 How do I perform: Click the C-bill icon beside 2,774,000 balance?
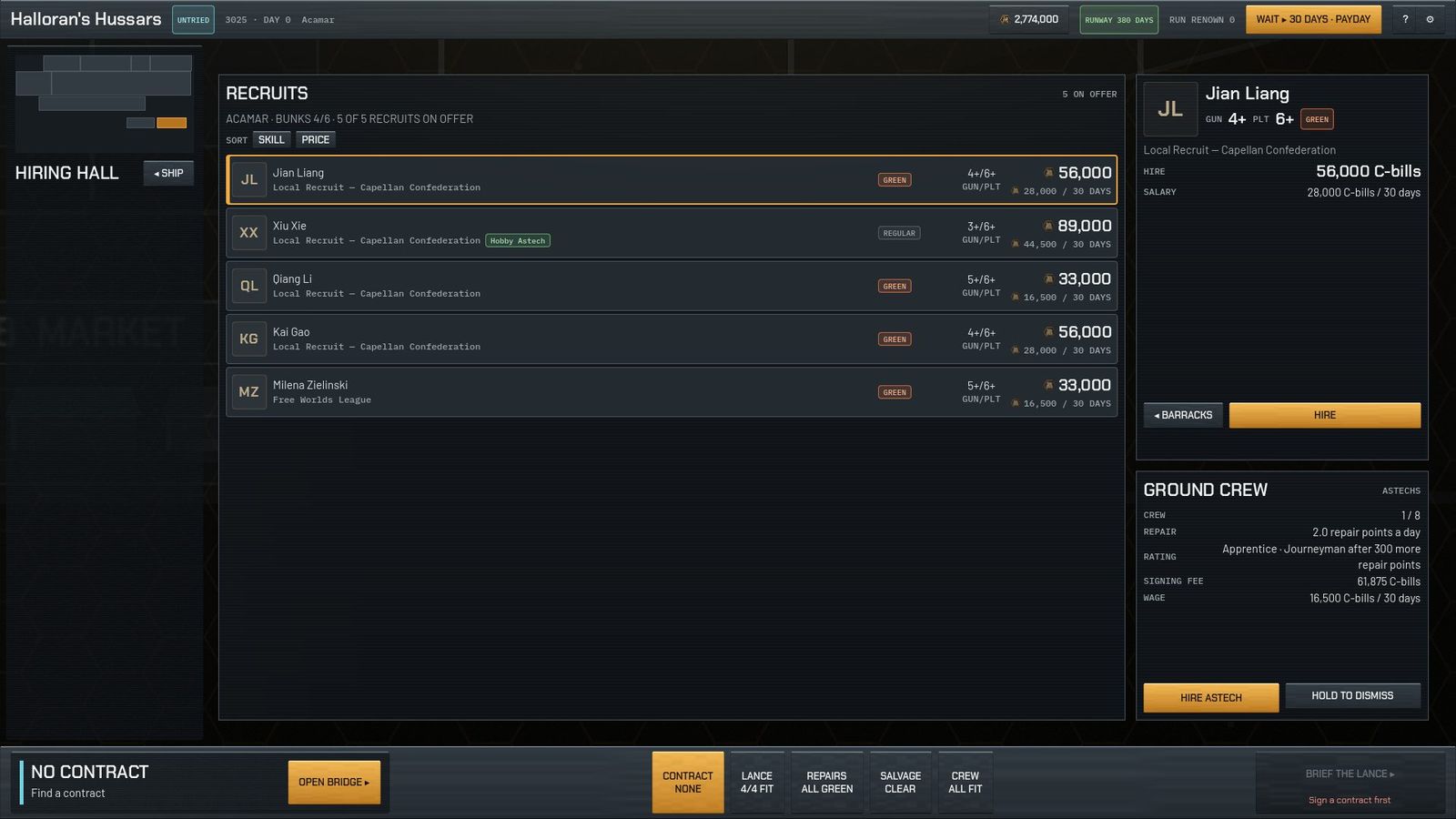click(x=1004, y=19)
